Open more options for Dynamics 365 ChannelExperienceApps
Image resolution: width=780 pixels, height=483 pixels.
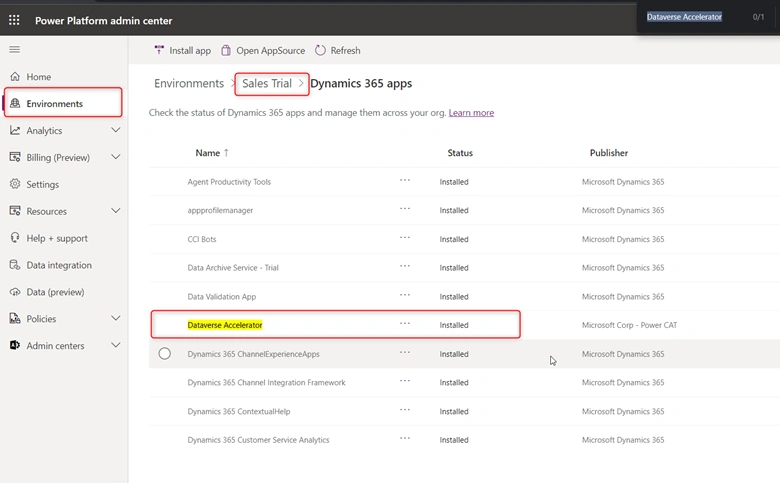pos(405,352)
